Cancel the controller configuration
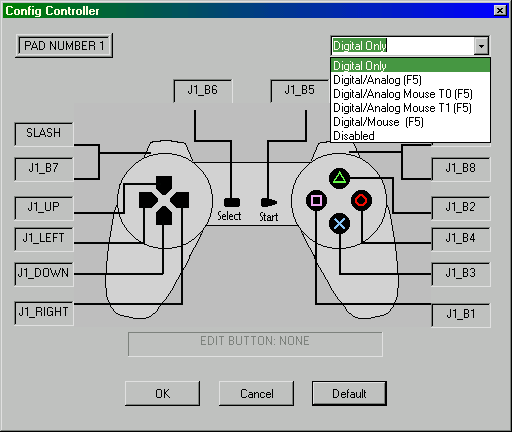 click(256, 394)
